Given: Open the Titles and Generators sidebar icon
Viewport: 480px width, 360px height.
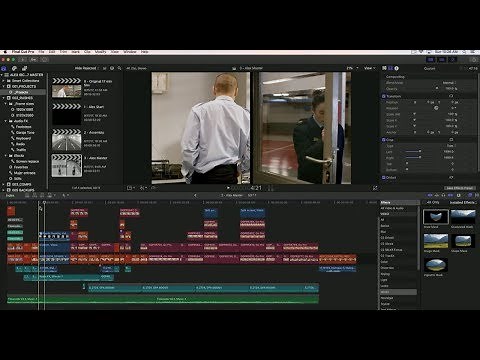Looking at the screenshot, I should click(x=24, y=68).
